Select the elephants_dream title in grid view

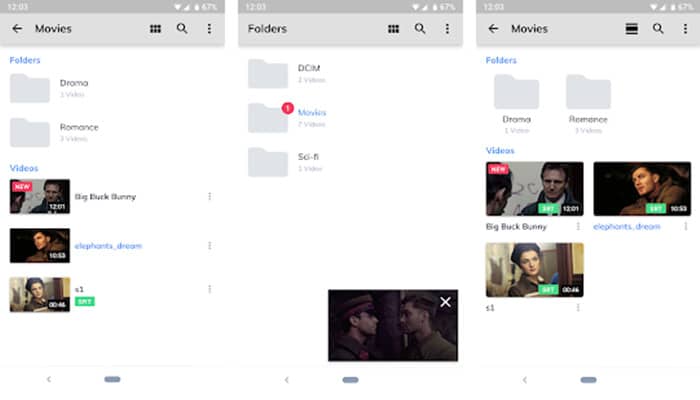coord(627,227)
